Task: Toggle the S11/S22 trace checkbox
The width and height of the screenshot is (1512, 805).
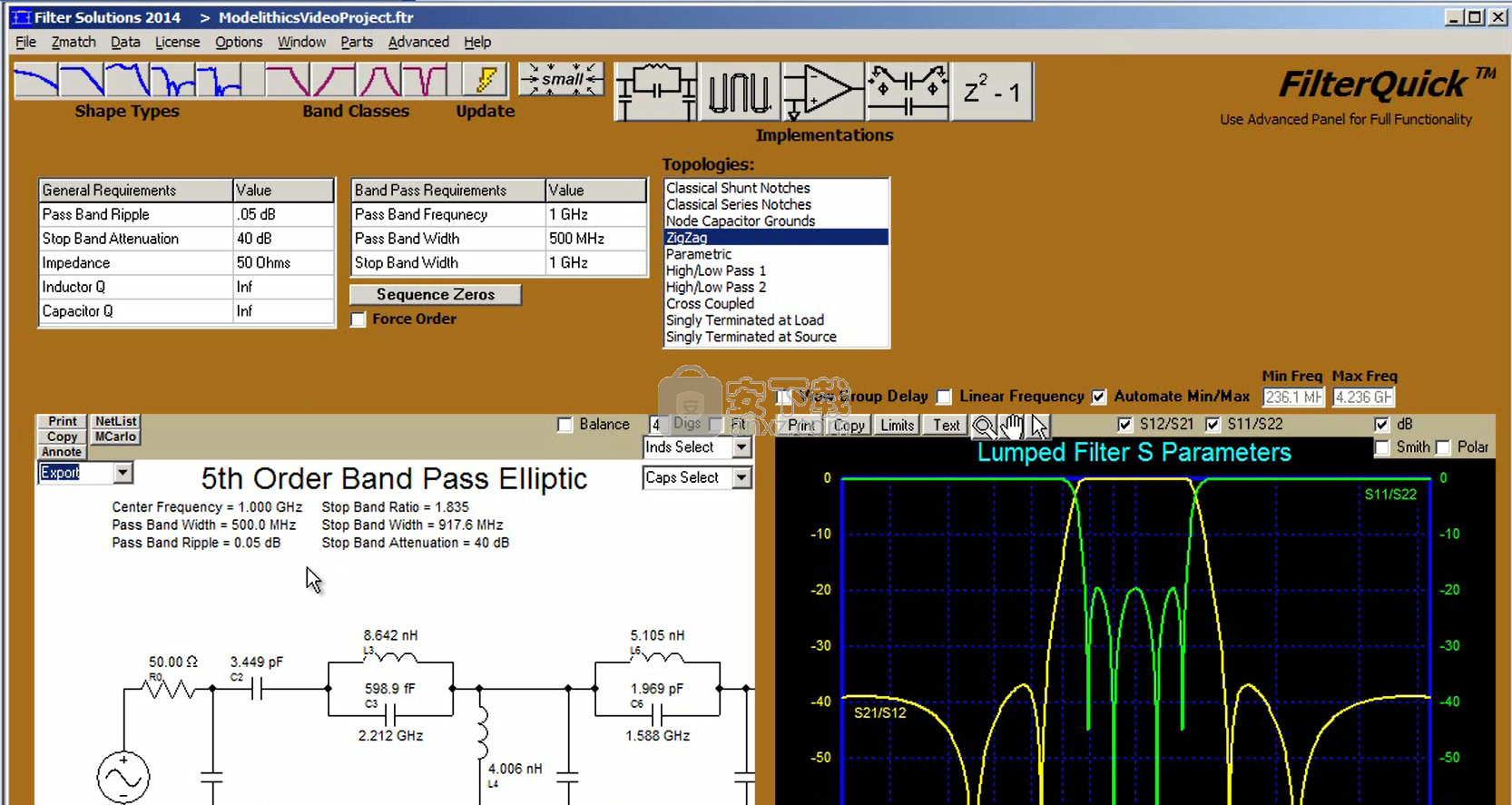Action: coord(1213,424)
